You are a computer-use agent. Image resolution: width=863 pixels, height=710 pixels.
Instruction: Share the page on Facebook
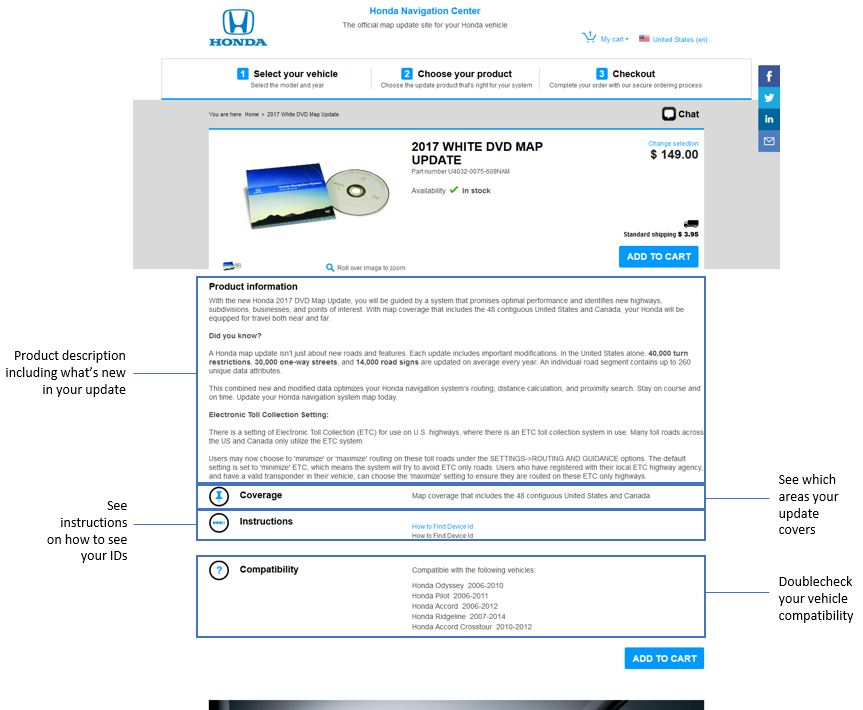(x=769, y=76)
